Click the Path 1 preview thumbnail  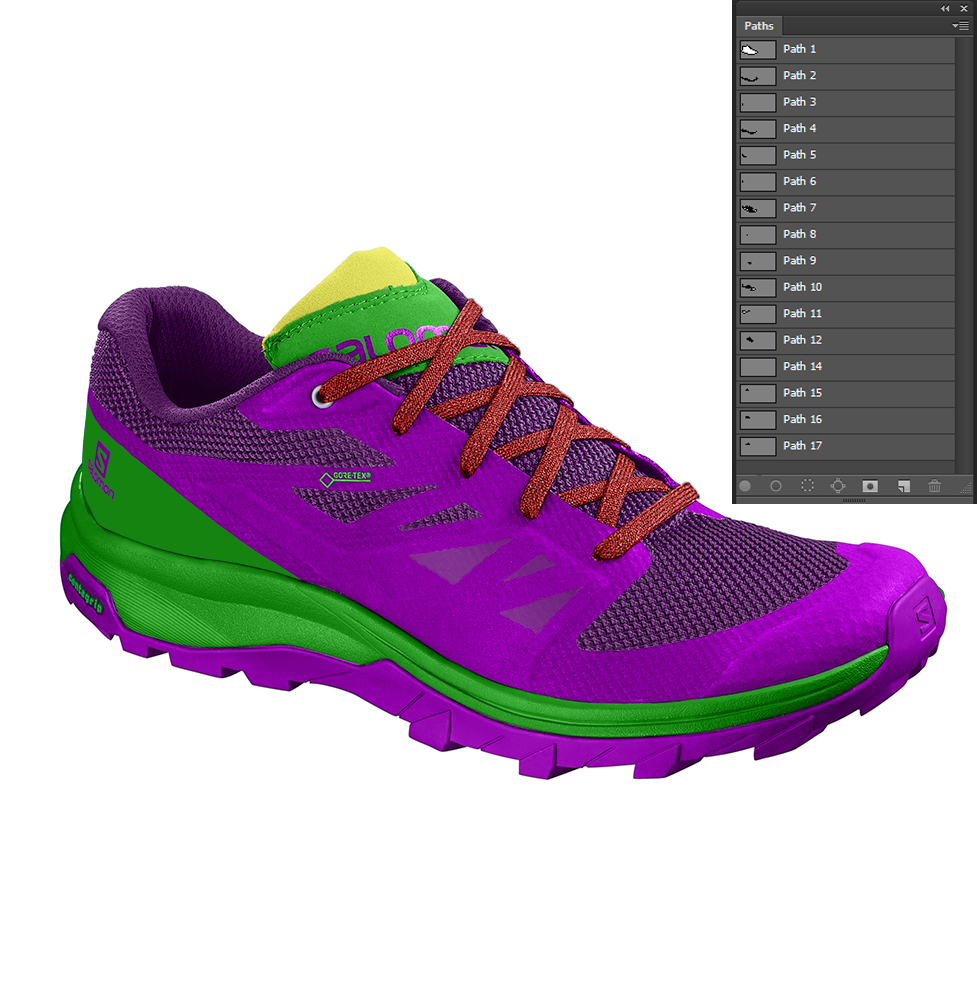[757, 49]
